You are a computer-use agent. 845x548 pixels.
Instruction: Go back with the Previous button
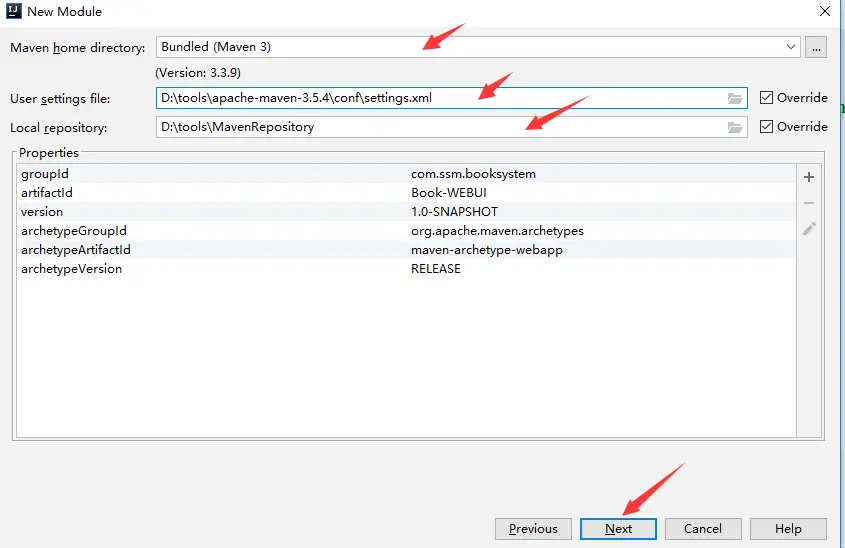pos(533,529)
